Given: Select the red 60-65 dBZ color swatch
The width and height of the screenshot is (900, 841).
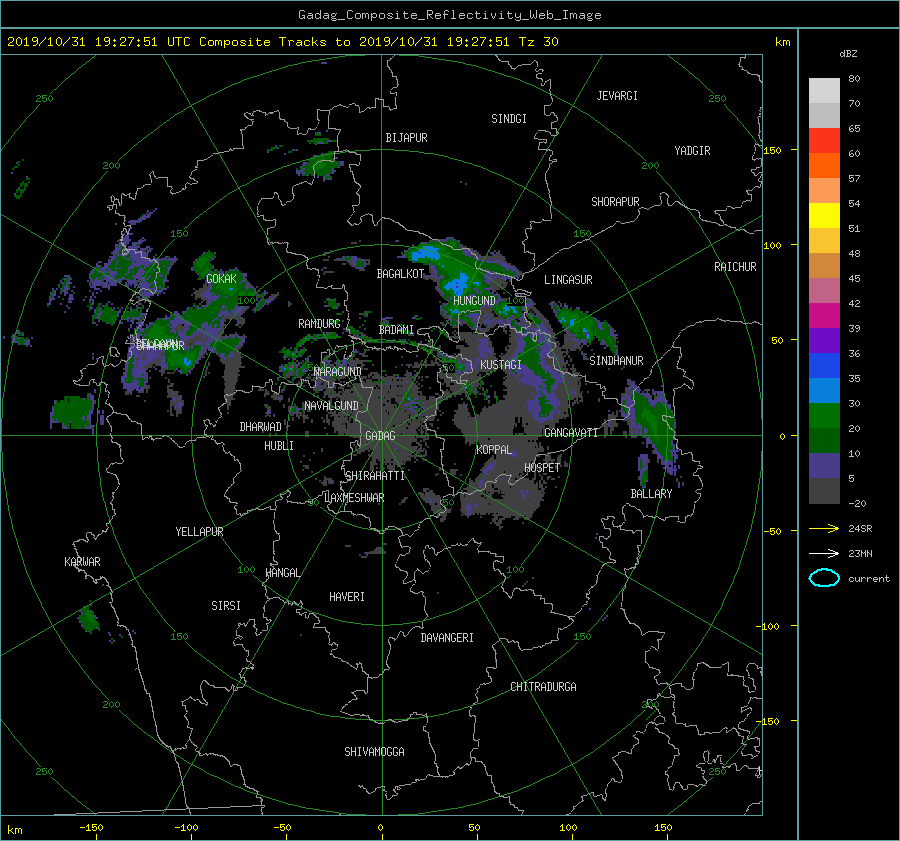Looking at the screenshot, I should pyautogui.click(x=824, y=141).
